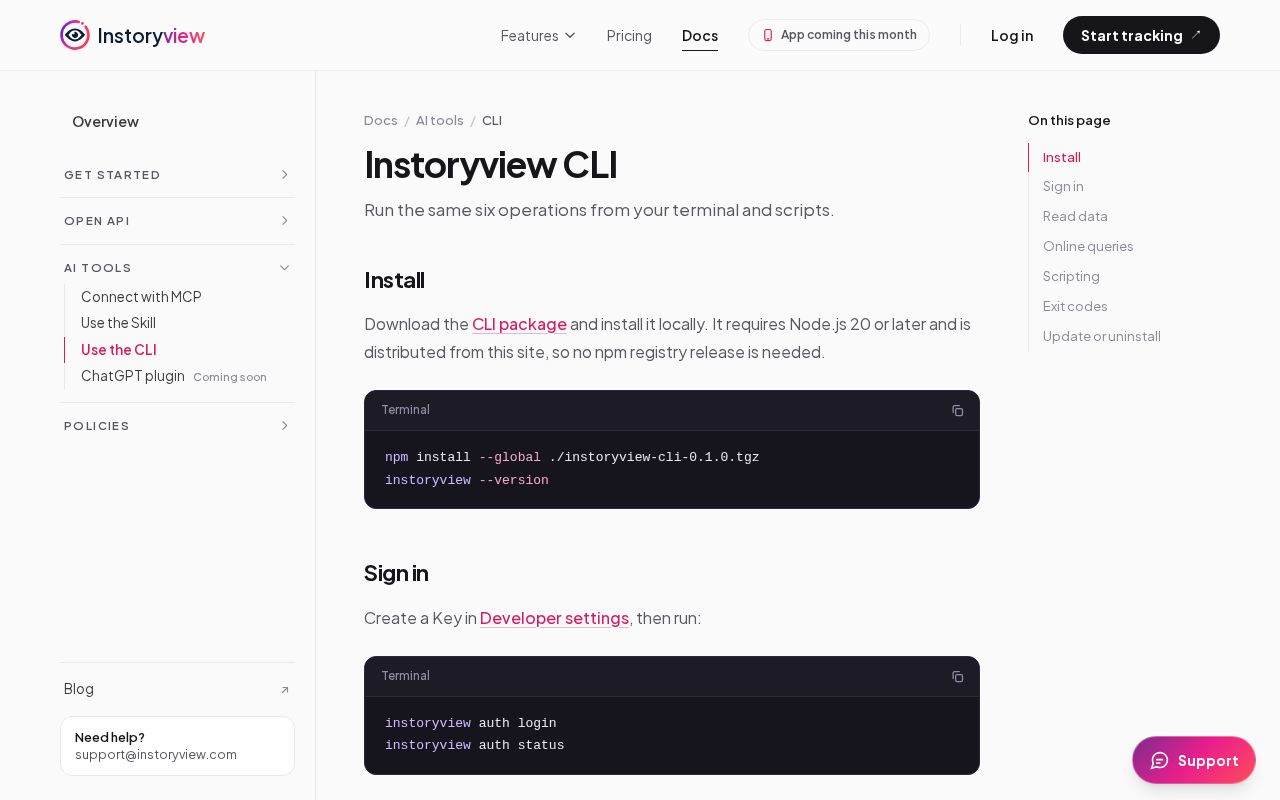The width and height of the screenshot is (1280, 800).
Task: Select Connect with MCP in sidebar
Action: (x=141, y=297)
